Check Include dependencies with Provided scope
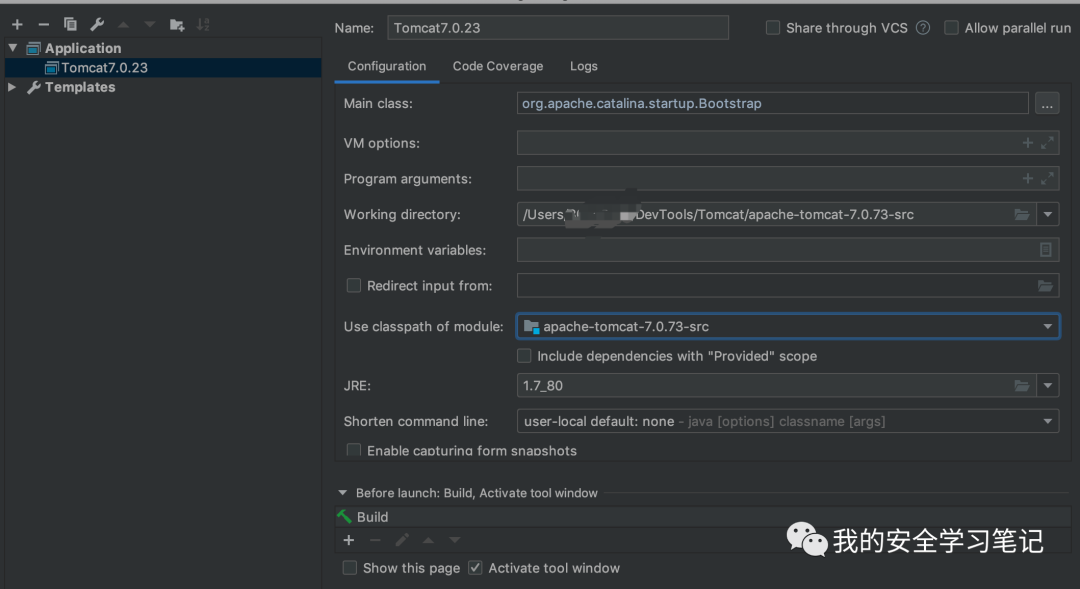The height and width of the screenshot is (589, 1080). 524,356
